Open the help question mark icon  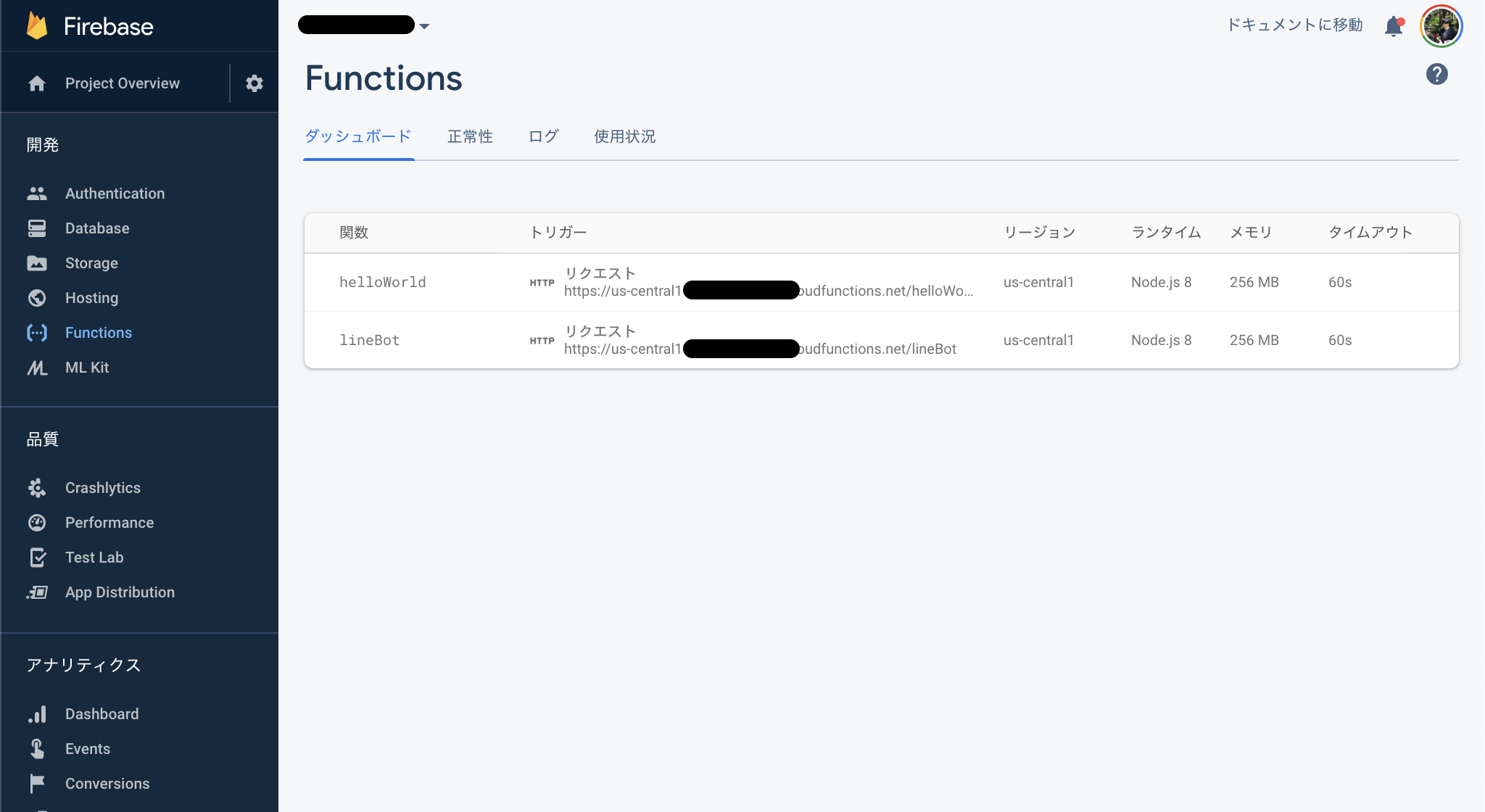point(1436,74)
